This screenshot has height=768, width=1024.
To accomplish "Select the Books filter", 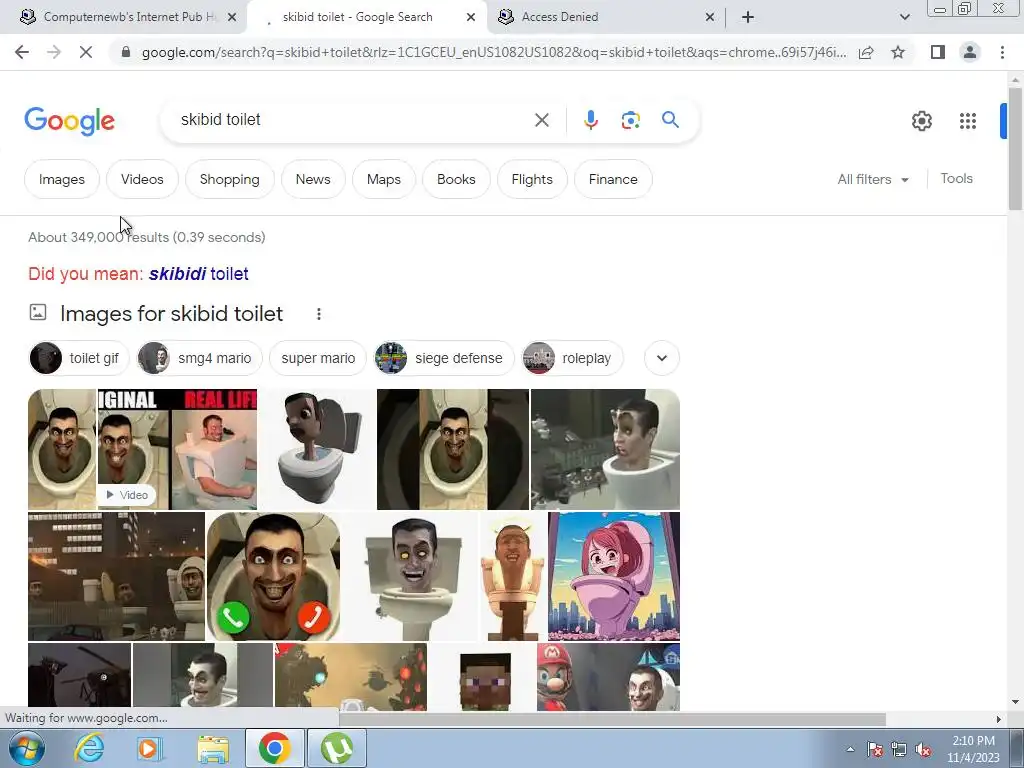I will pyautogui.click(x=456, y=179).
